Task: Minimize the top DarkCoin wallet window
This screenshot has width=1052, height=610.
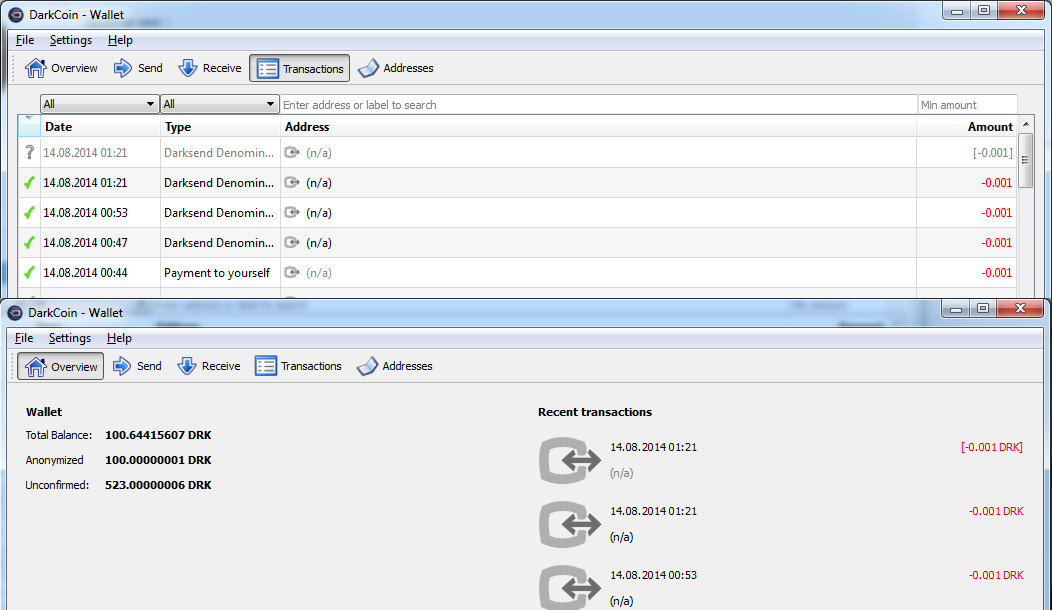Action: 957,11
